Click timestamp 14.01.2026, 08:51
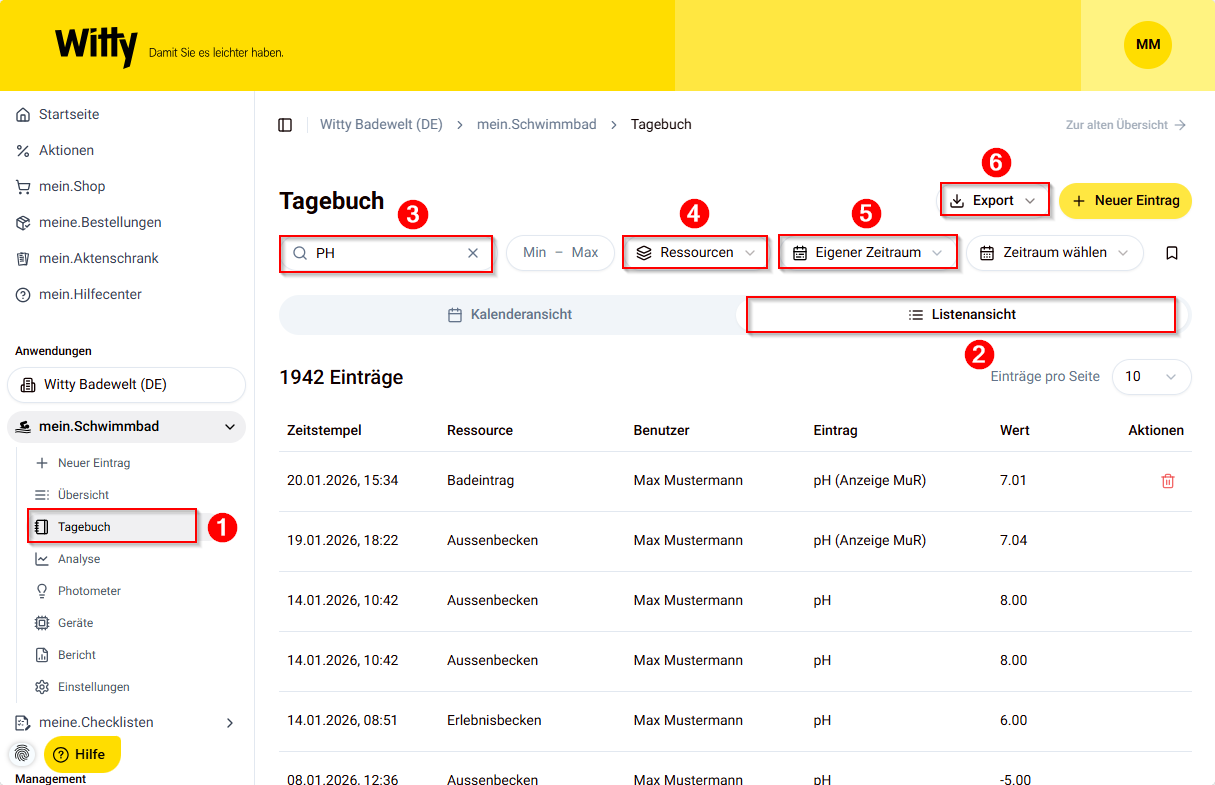The width and height of the screenshot is (1215, 785). point(343,721)
